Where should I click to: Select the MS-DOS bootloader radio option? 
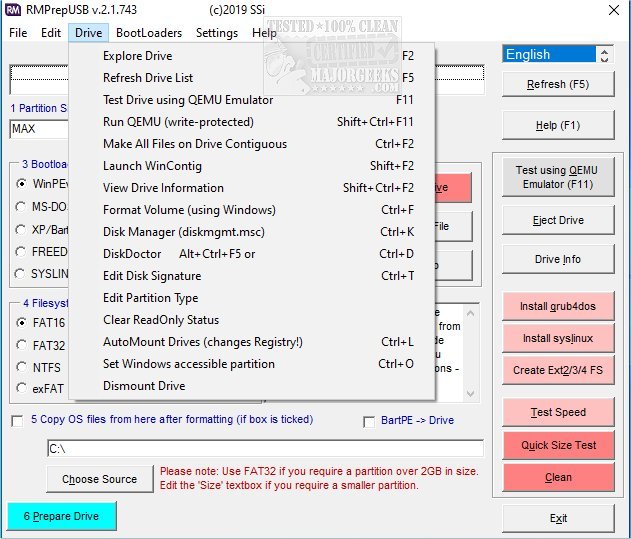coord(21,207)
